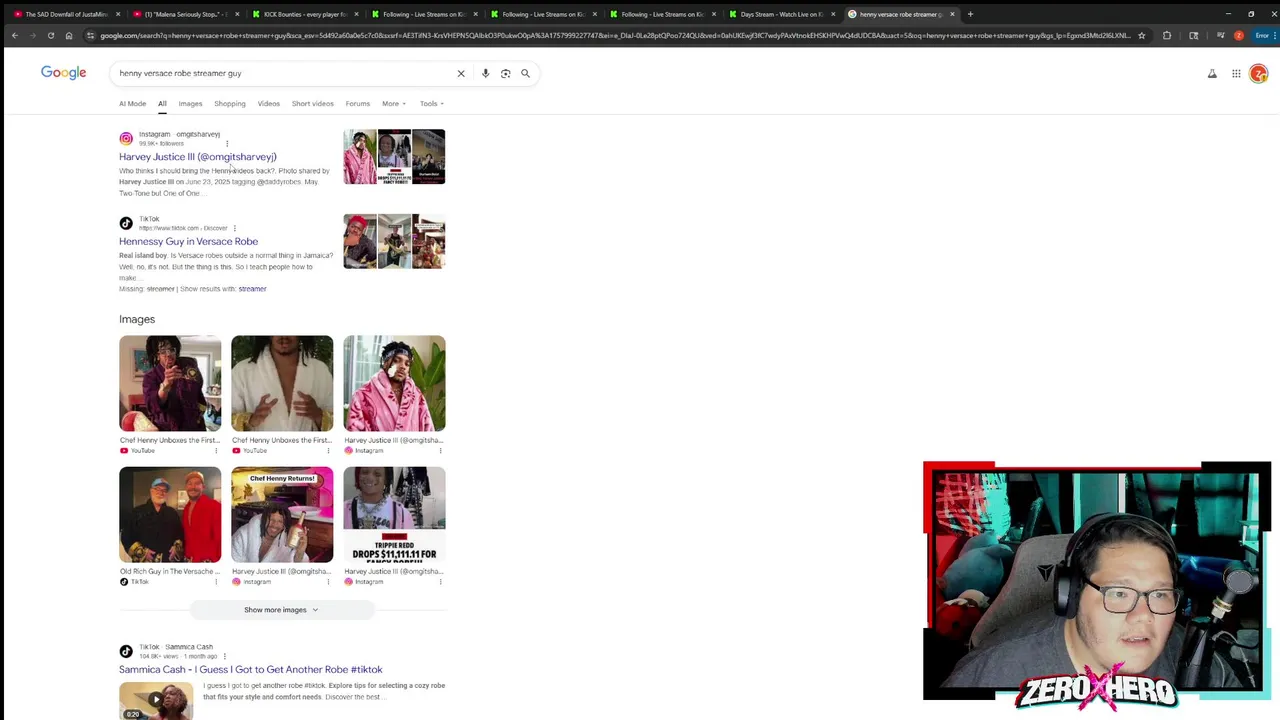The image size is (1280, 720).
Task: View site information icon in address bar
Action: click(90, 35)
